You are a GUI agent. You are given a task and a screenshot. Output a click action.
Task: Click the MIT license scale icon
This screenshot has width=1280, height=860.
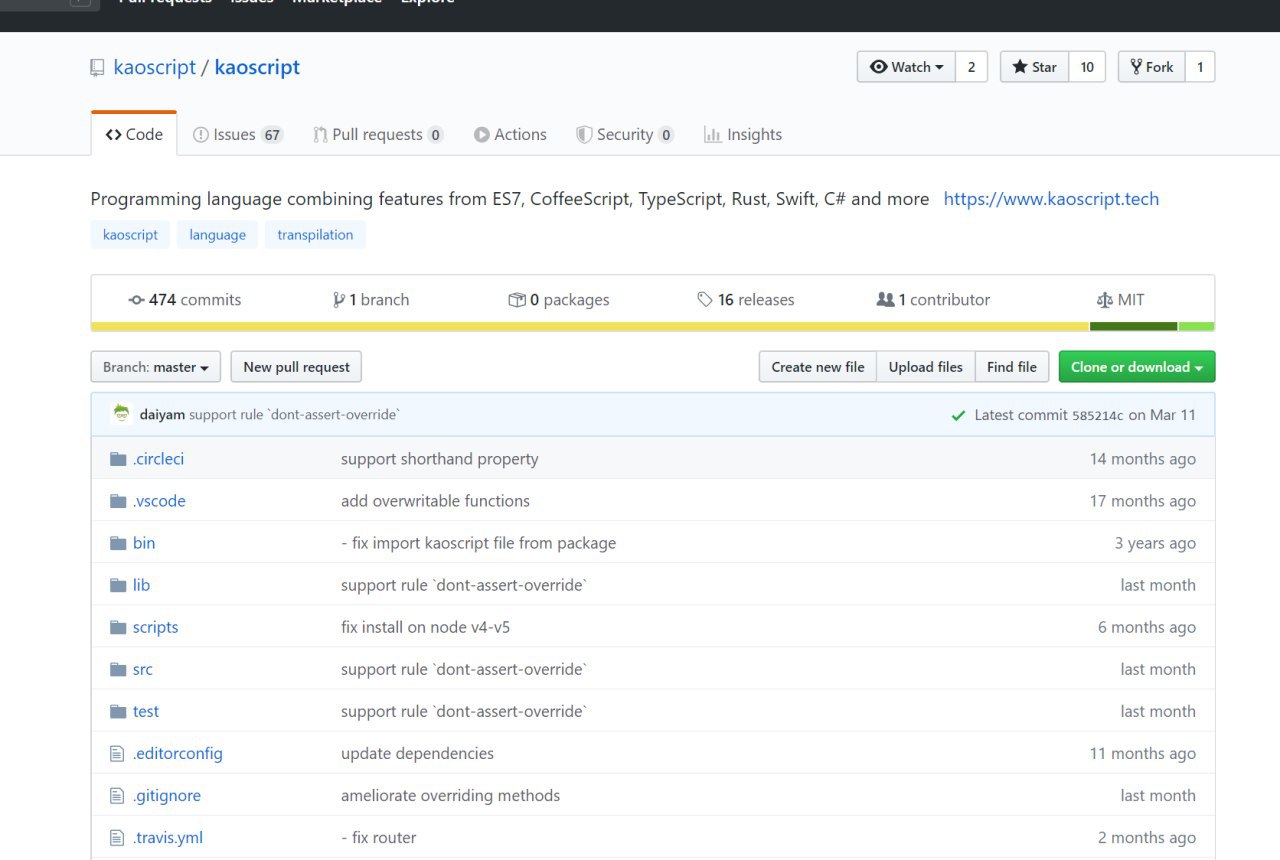coord(1104,300)
